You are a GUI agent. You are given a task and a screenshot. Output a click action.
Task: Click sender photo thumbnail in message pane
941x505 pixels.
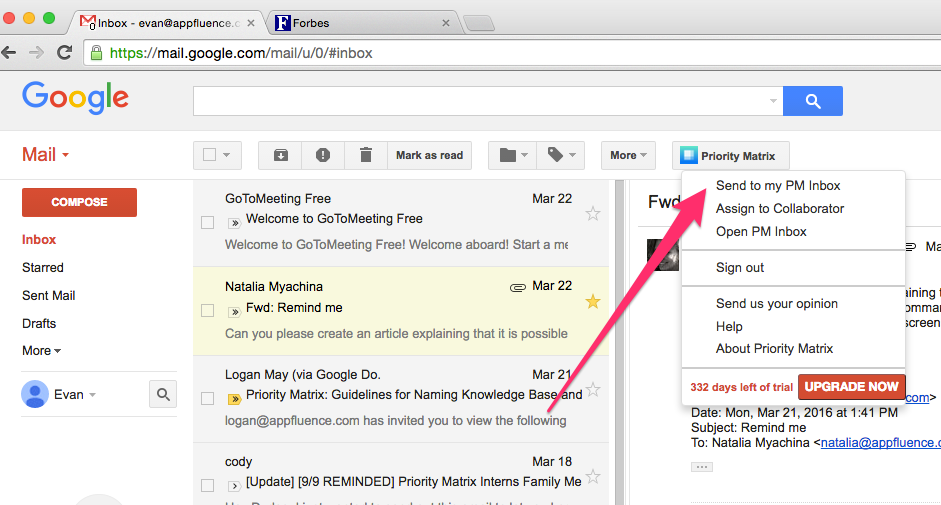click(663, 255)
